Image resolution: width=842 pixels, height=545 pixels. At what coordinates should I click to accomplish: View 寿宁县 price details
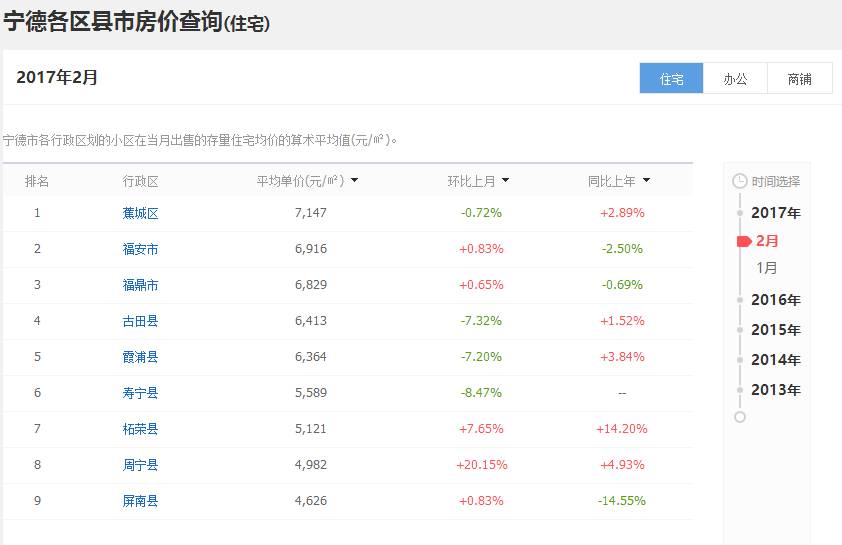click(x=140, y=393)
